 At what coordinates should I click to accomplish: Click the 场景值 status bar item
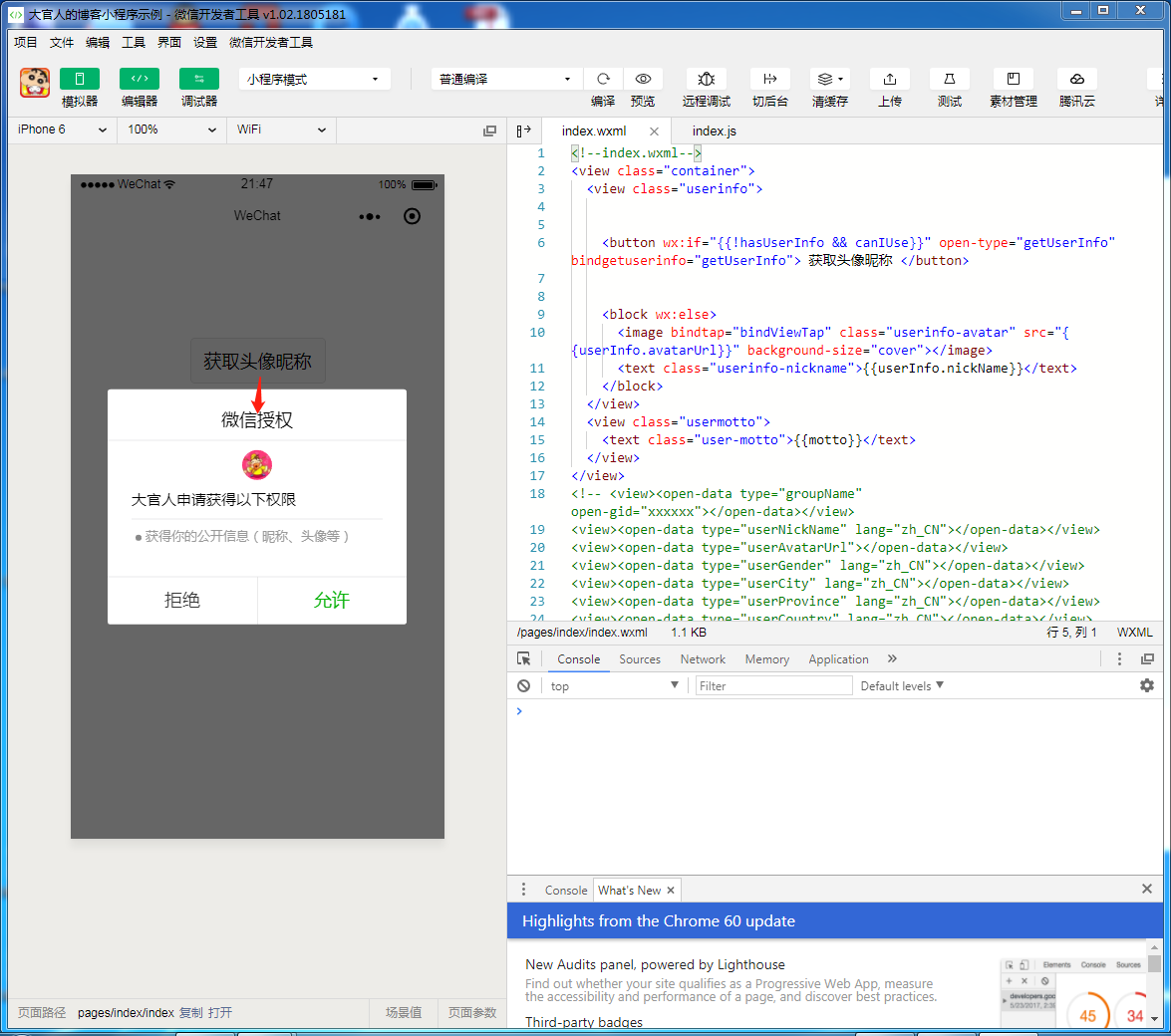(x=404, y=1013)
